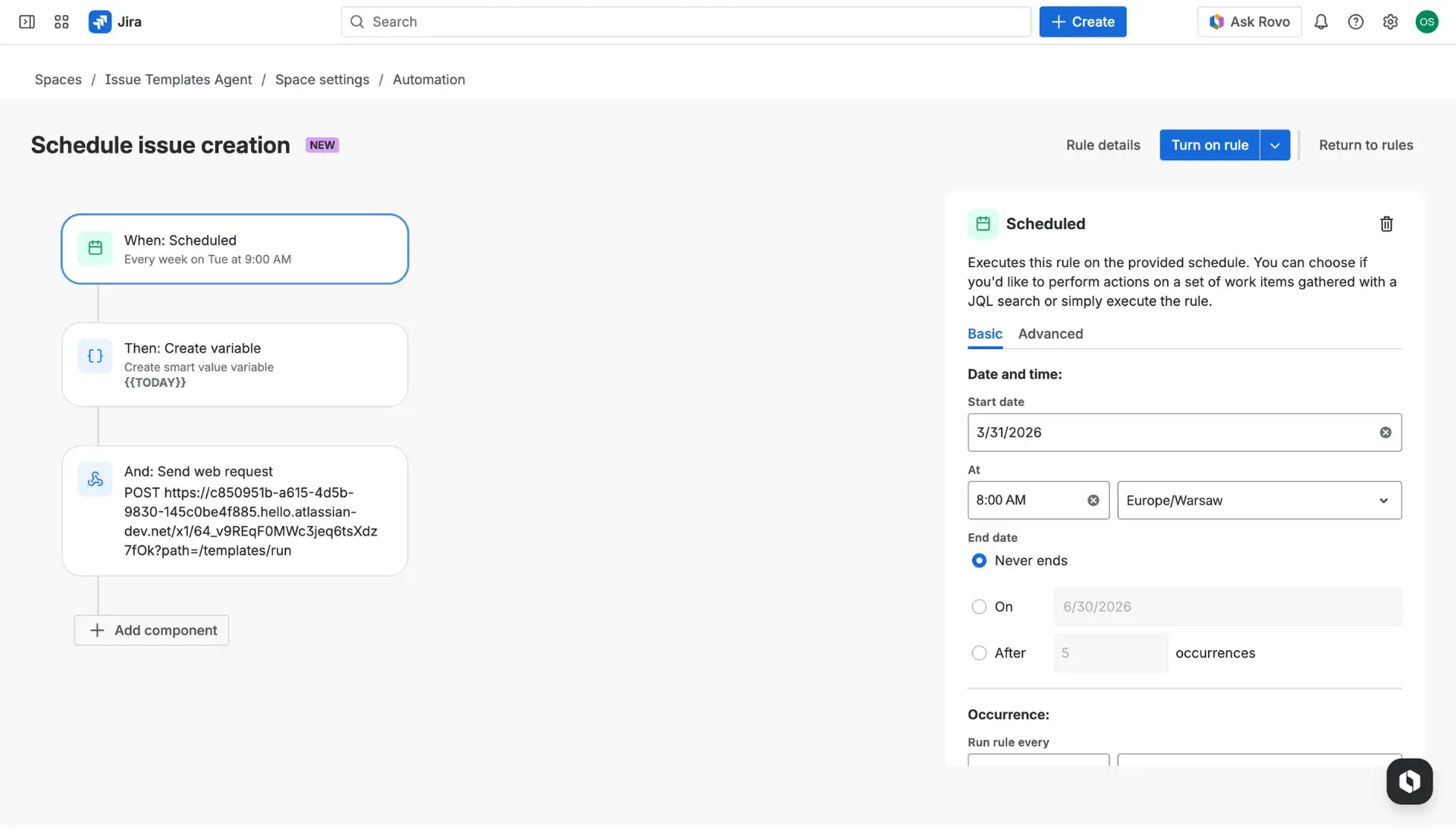The height and width of the screenshot is (830, 1456).
Task: Select the Create variable braces icon
Action: point(95,356)
